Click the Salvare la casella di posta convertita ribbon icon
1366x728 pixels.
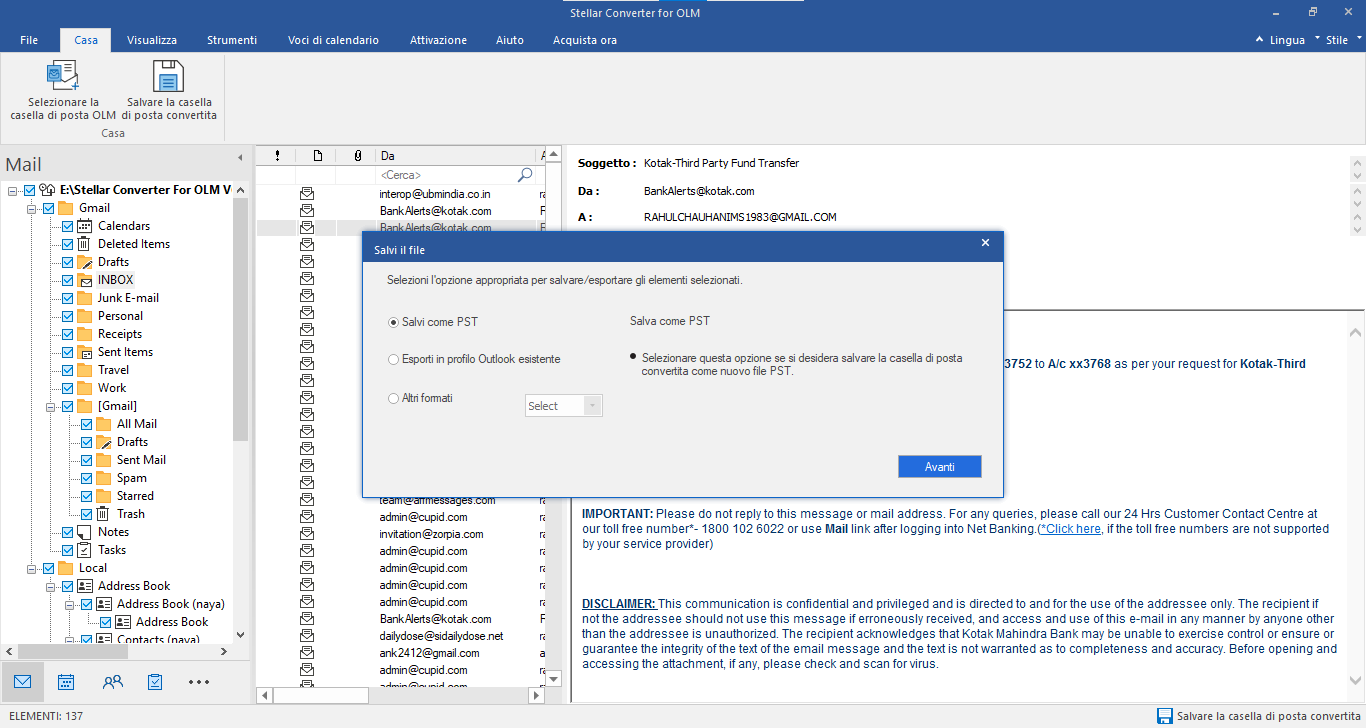tap(168, 76)
